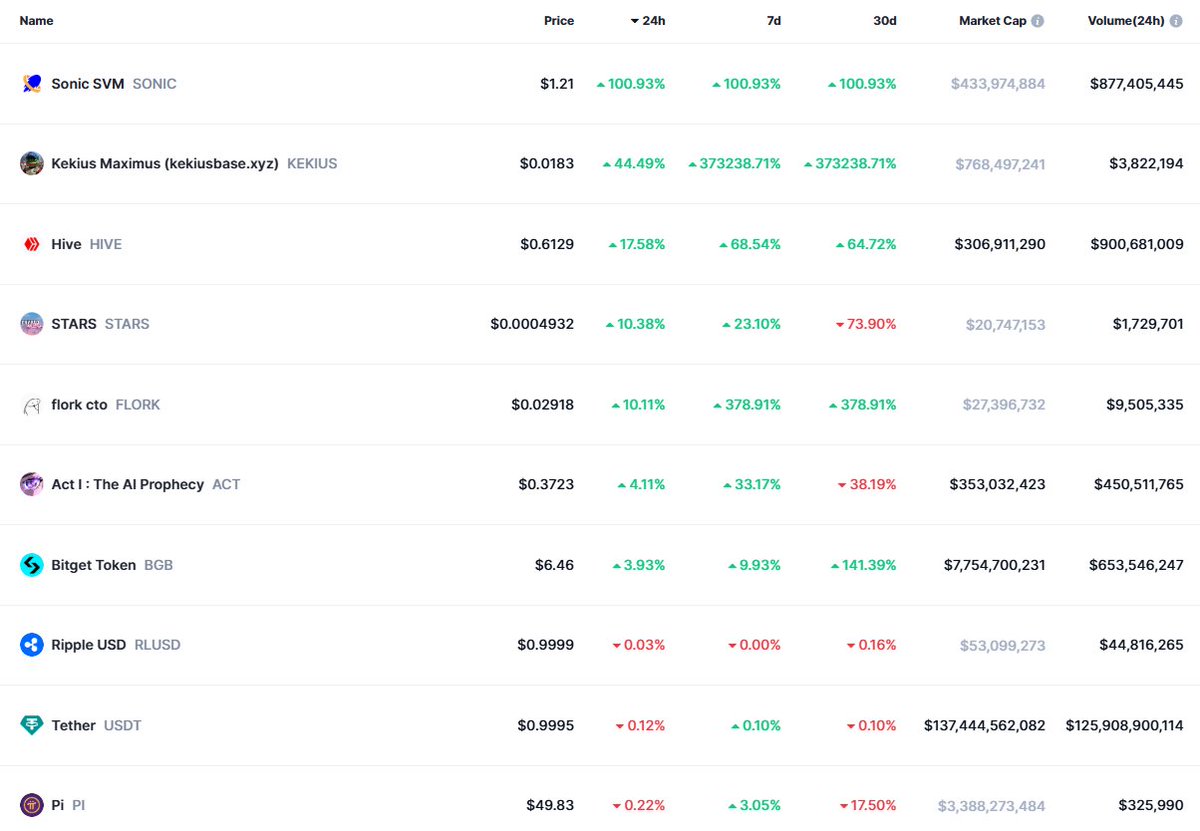Click Pi 30d change 17.50%

[867, 805]
